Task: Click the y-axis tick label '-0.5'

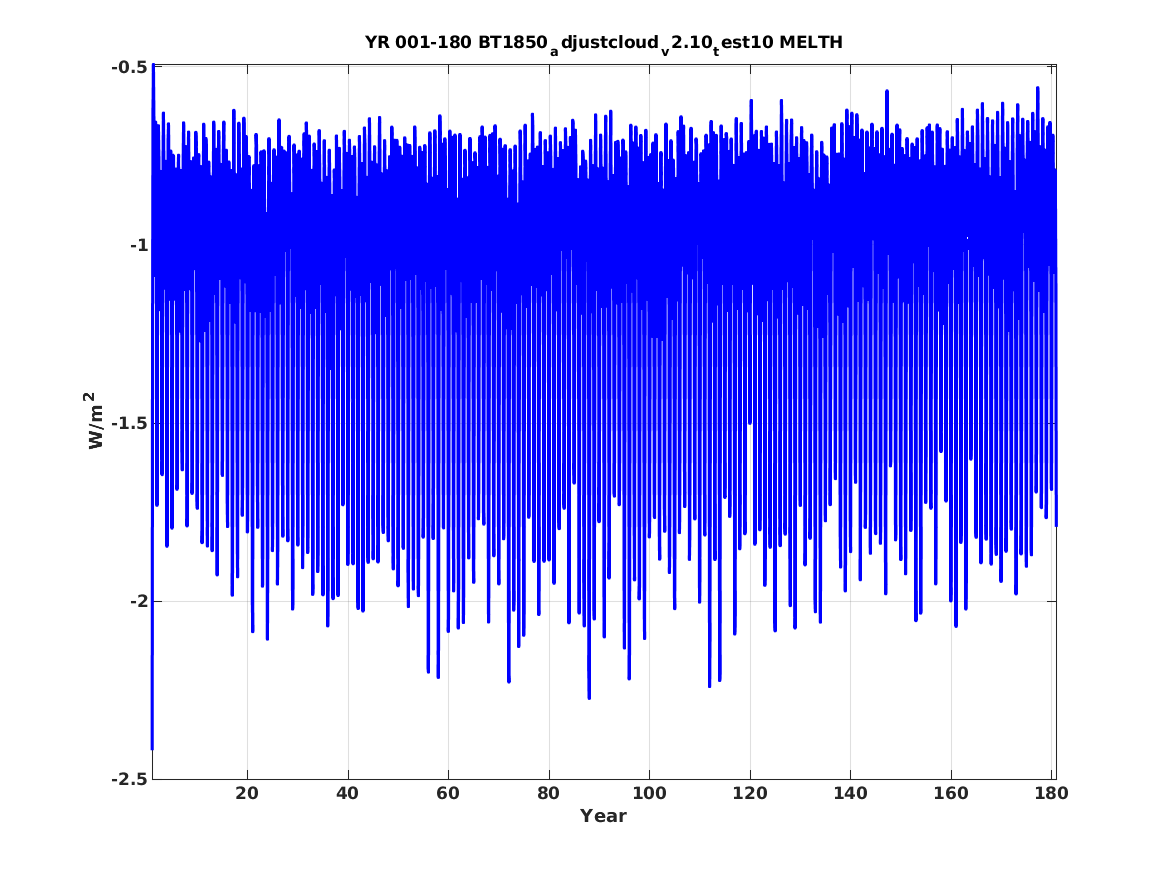Action: click(x=128, y=67)
